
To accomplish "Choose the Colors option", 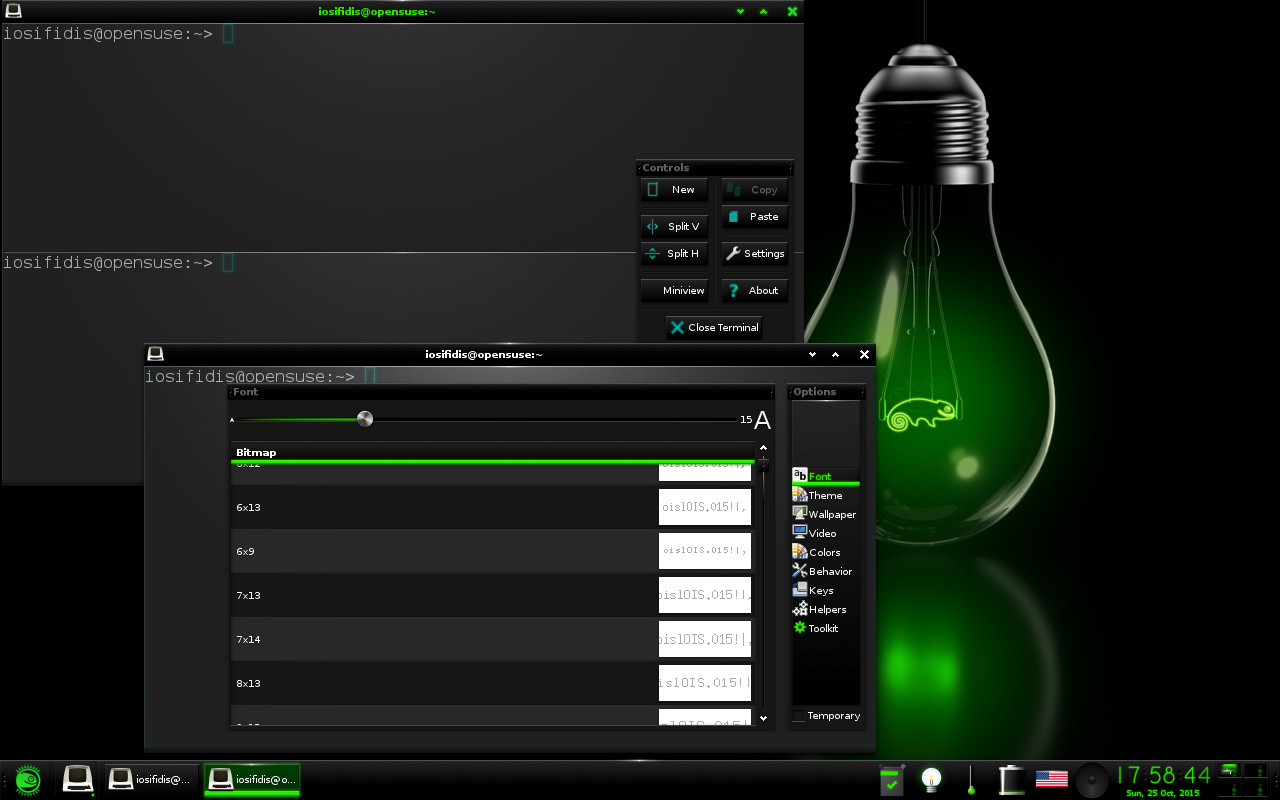I will pyautogui.click(x=823, y=553).
